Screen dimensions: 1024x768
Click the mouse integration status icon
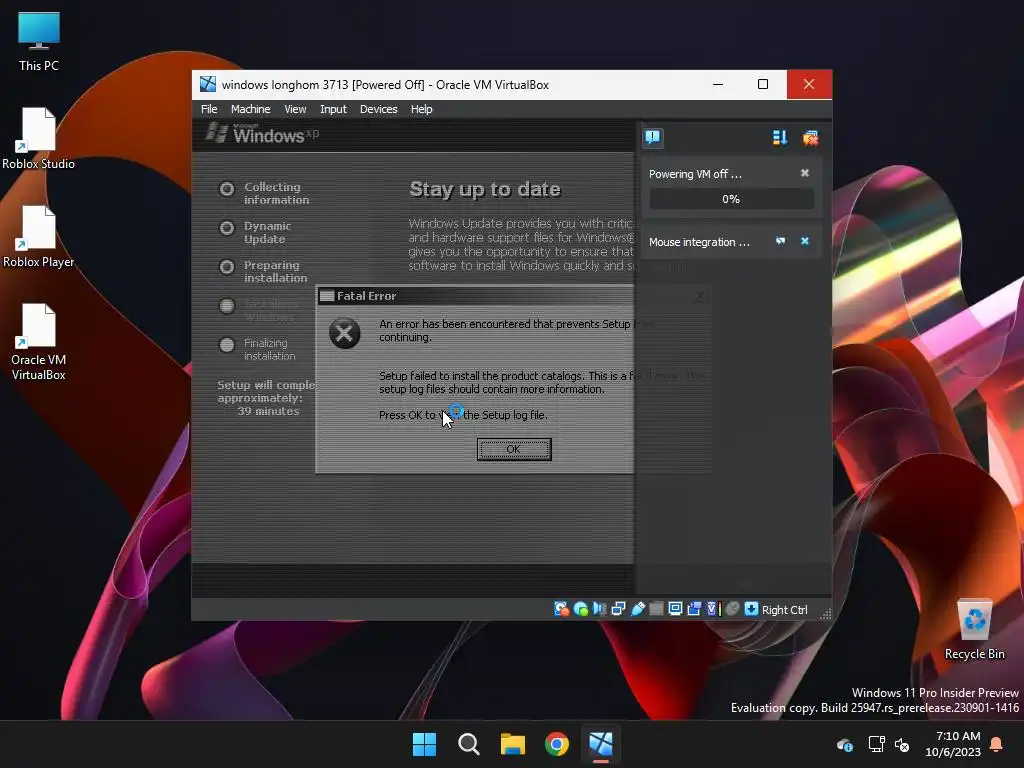[733, 609]
